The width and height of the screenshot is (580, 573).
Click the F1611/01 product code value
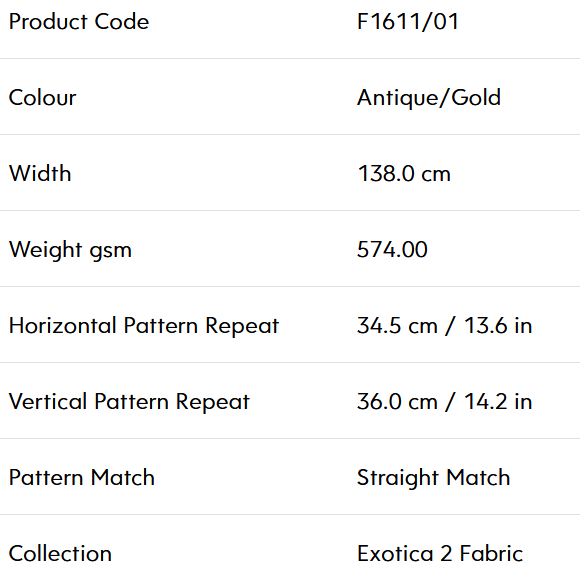408,21
